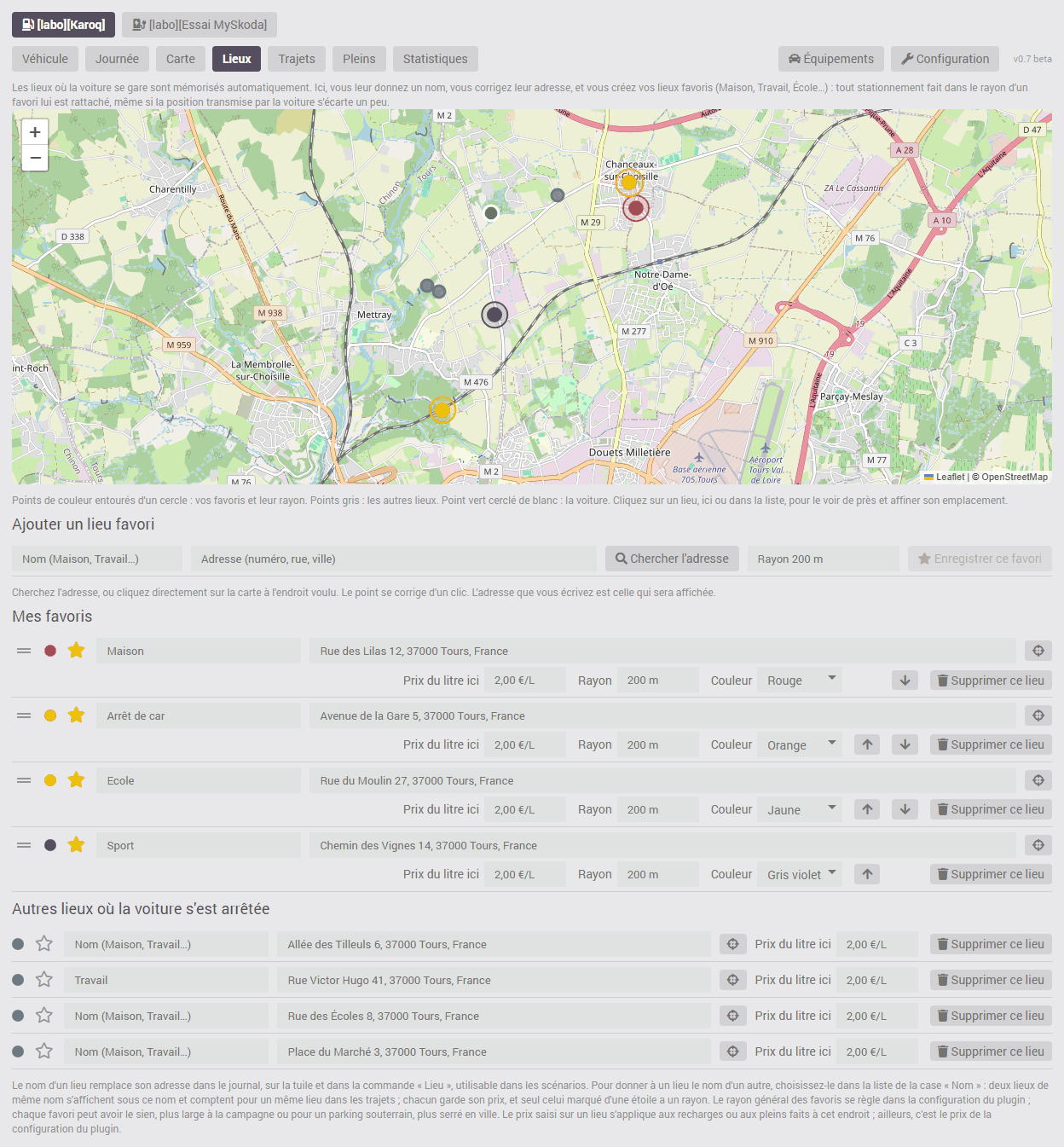Open Couleur dropdown showing Jaune
Screen dimensions: 1064x1147
click(800, 809)
